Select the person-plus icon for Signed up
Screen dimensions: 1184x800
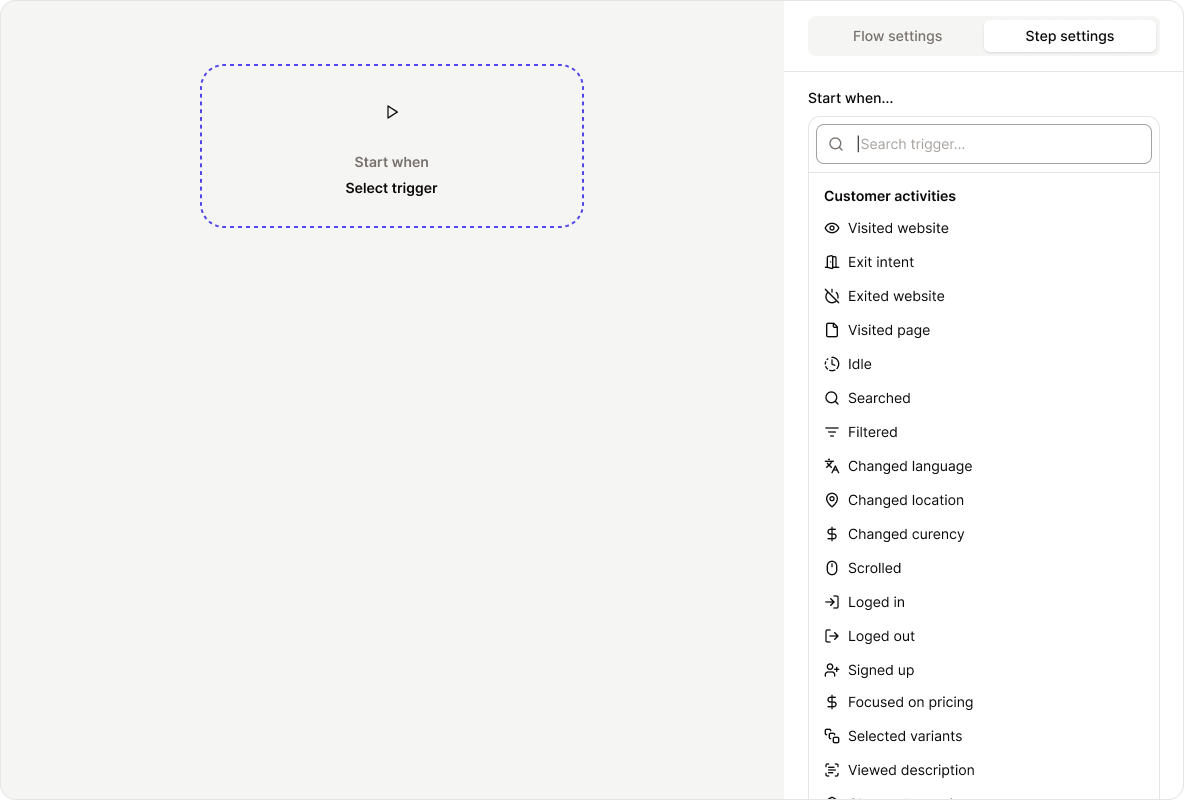pos(832,670)
